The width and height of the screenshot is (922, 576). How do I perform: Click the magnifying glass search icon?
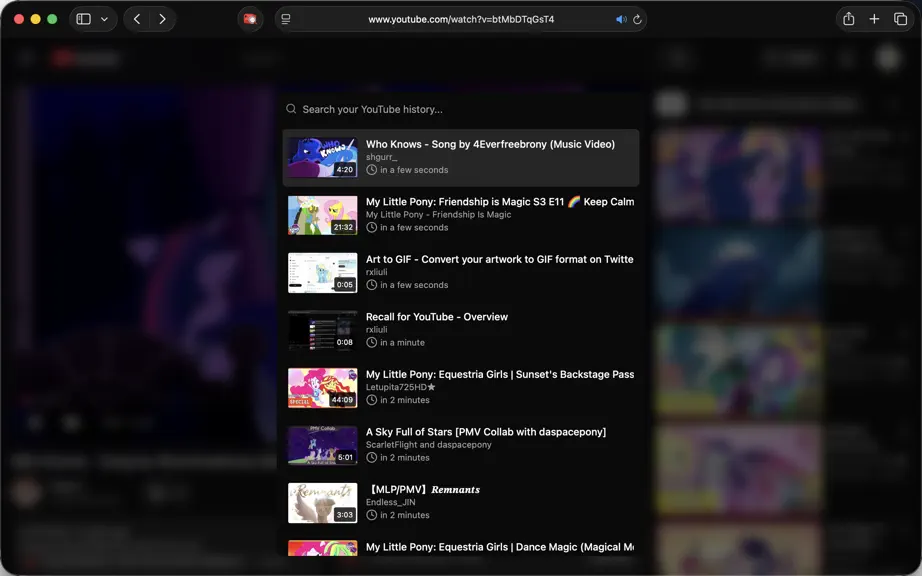291,109
